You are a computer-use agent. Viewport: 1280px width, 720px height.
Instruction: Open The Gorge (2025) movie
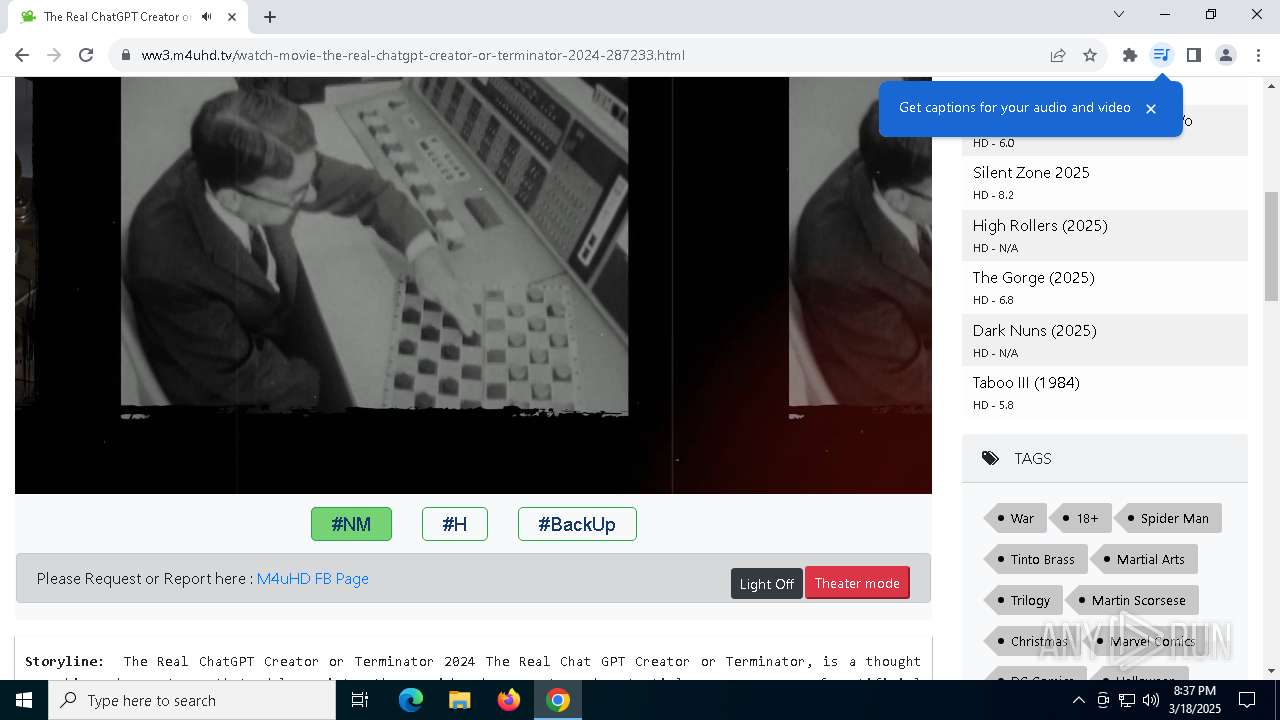pyautogui.click(x=1034, y=278)
